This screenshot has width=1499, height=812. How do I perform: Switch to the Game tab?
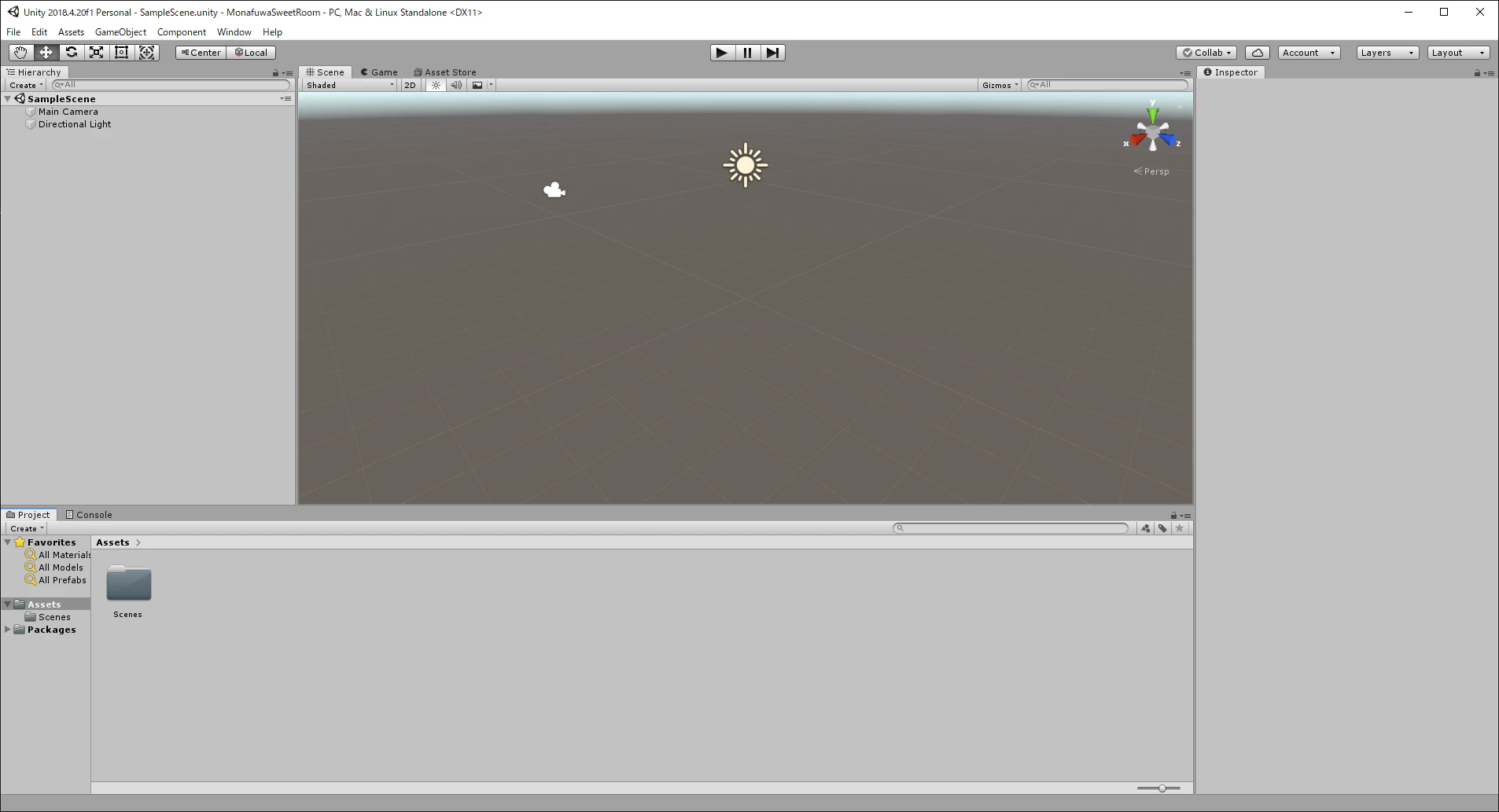[x=379, y=72]
